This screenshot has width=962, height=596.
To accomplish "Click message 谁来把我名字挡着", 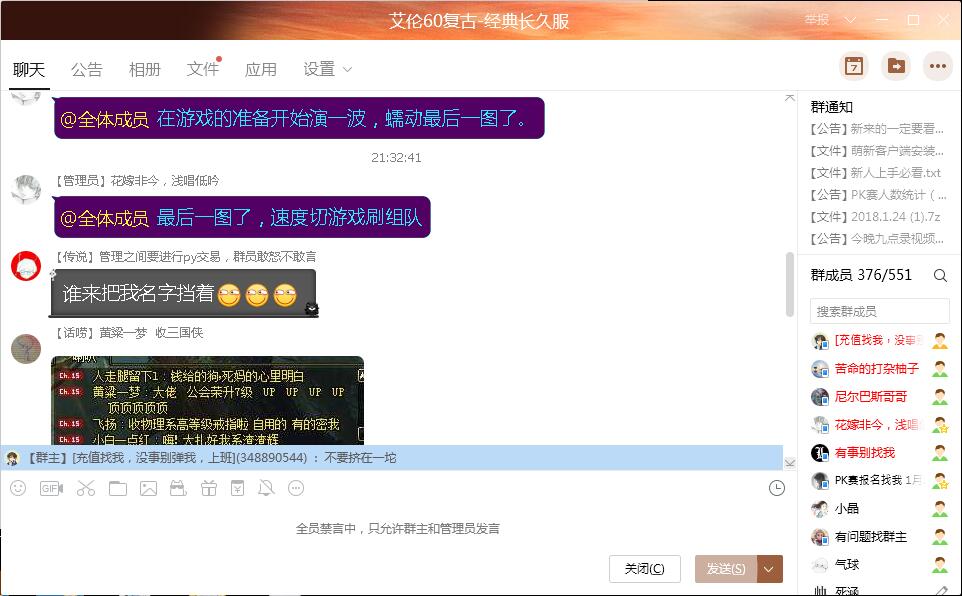I will (x=183, y=293).
